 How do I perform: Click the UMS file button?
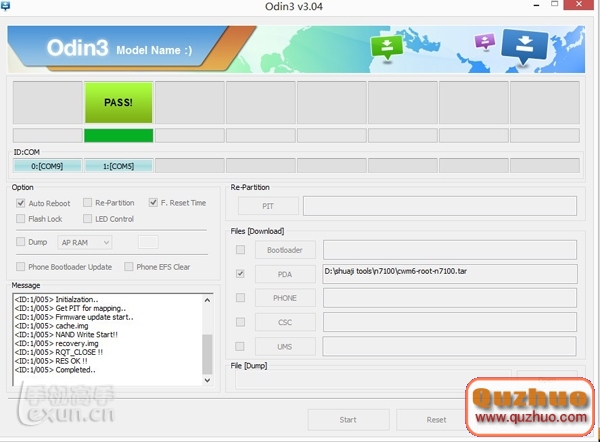coord(285,347)
